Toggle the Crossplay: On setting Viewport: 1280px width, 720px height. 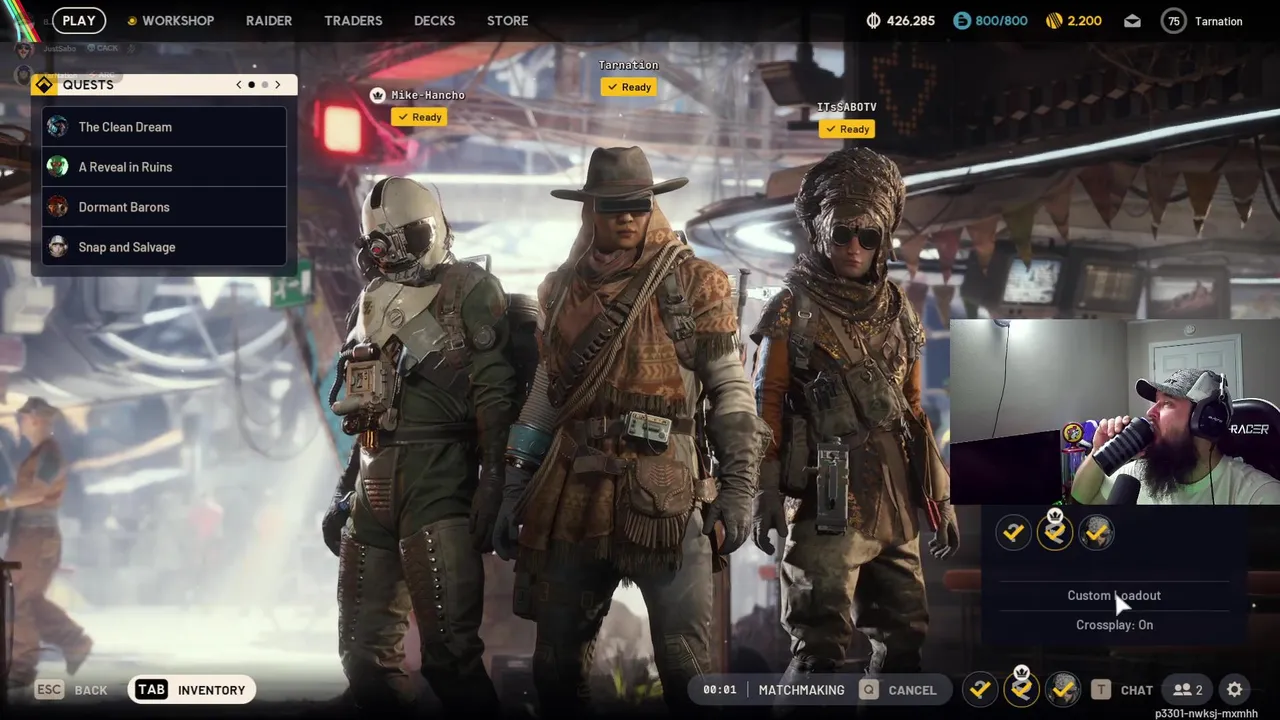click(x=1114, y=625)
